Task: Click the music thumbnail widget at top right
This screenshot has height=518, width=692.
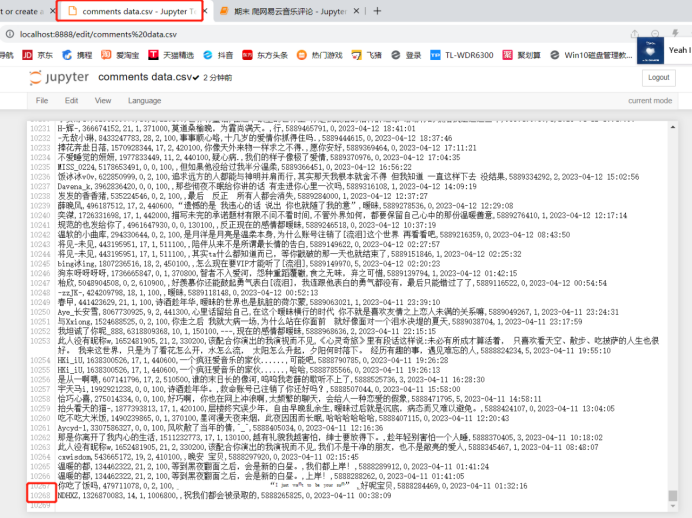Action: coord(650,51)
